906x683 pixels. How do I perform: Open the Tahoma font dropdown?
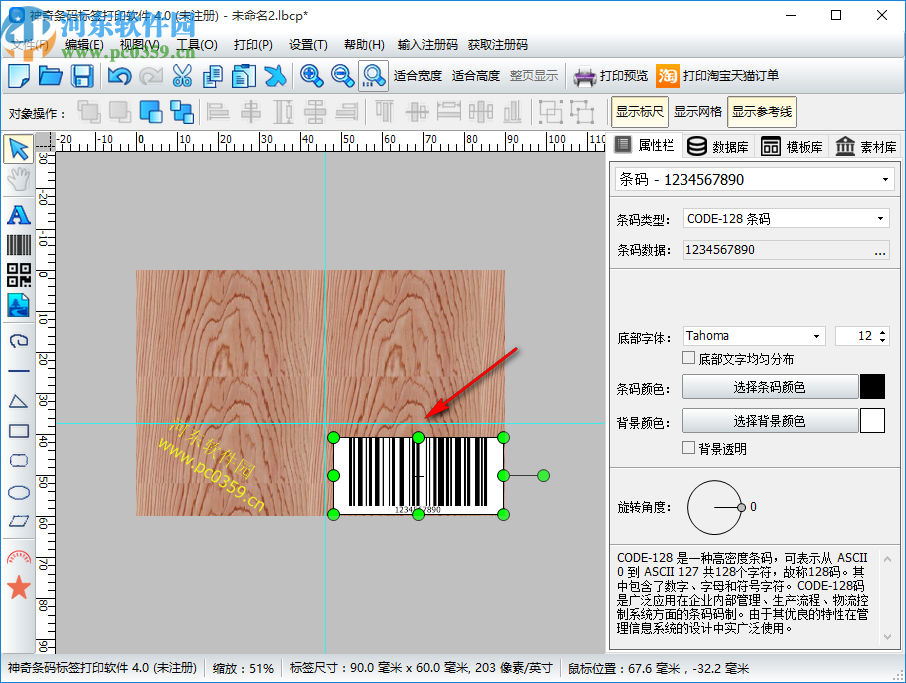(816, 336)
